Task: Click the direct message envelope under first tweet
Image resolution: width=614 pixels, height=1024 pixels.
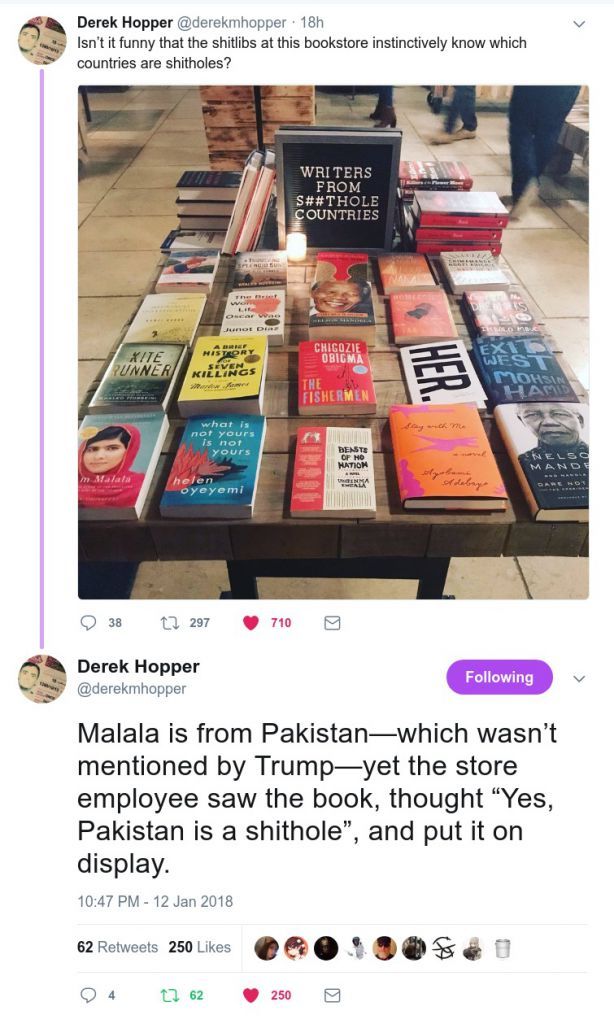Action: coord(332,623)
